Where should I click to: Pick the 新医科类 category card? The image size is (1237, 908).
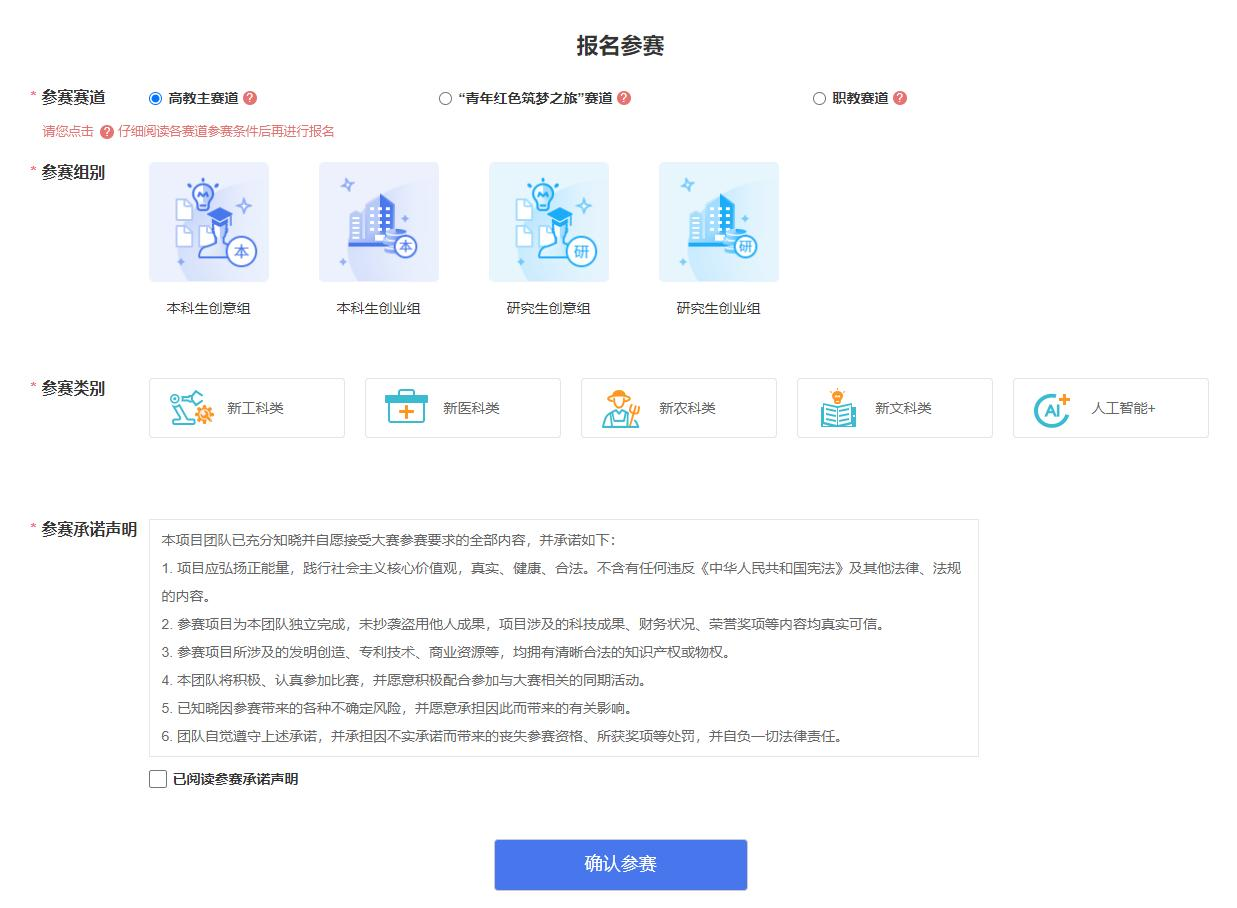tap(462, 408)
